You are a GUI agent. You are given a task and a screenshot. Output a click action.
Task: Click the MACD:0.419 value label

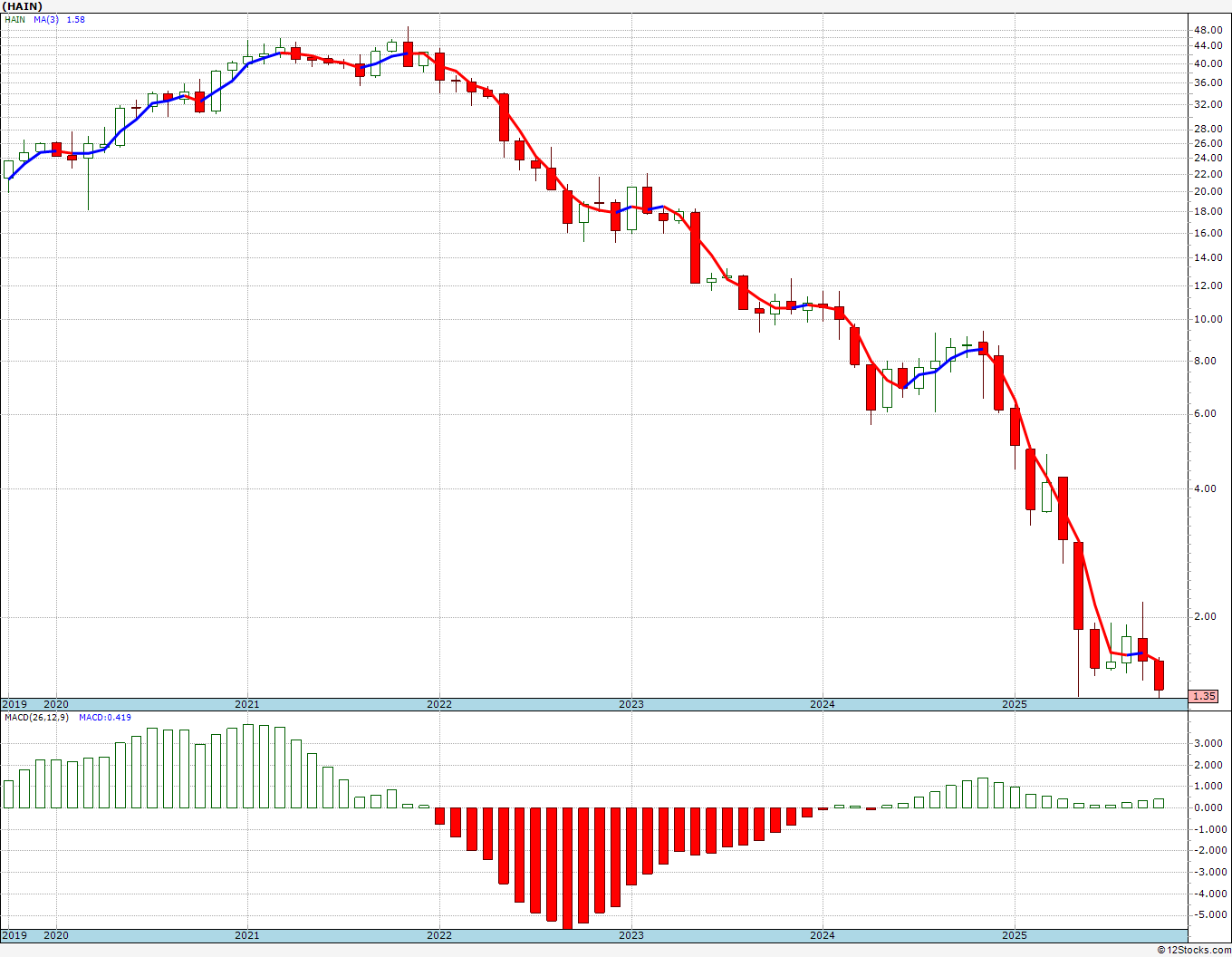click(x=105, y=717)
